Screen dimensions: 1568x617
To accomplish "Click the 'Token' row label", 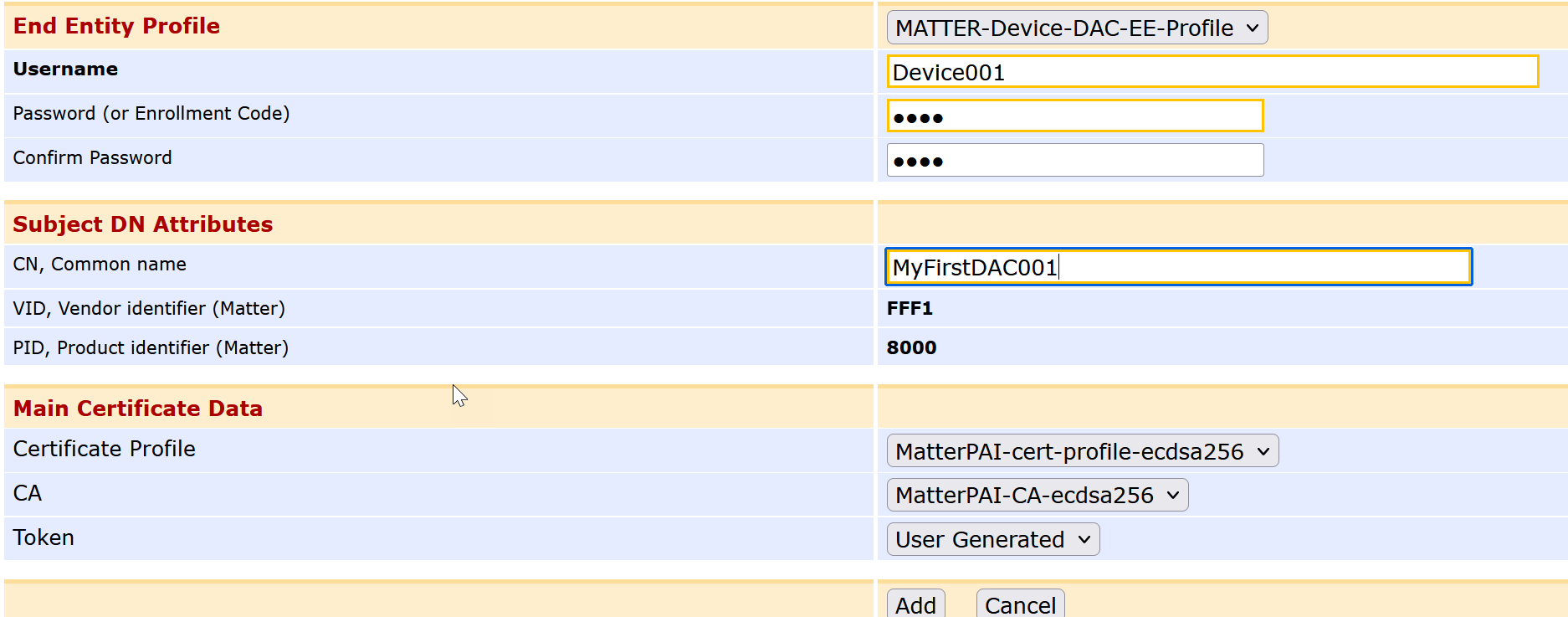I will pos(44,537).
